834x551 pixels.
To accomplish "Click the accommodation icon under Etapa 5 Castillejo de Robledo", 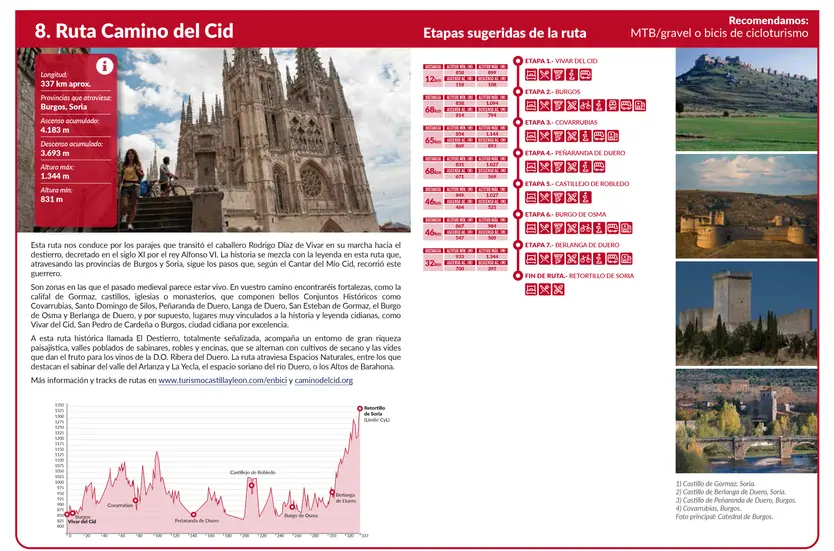I will point(531,198).
